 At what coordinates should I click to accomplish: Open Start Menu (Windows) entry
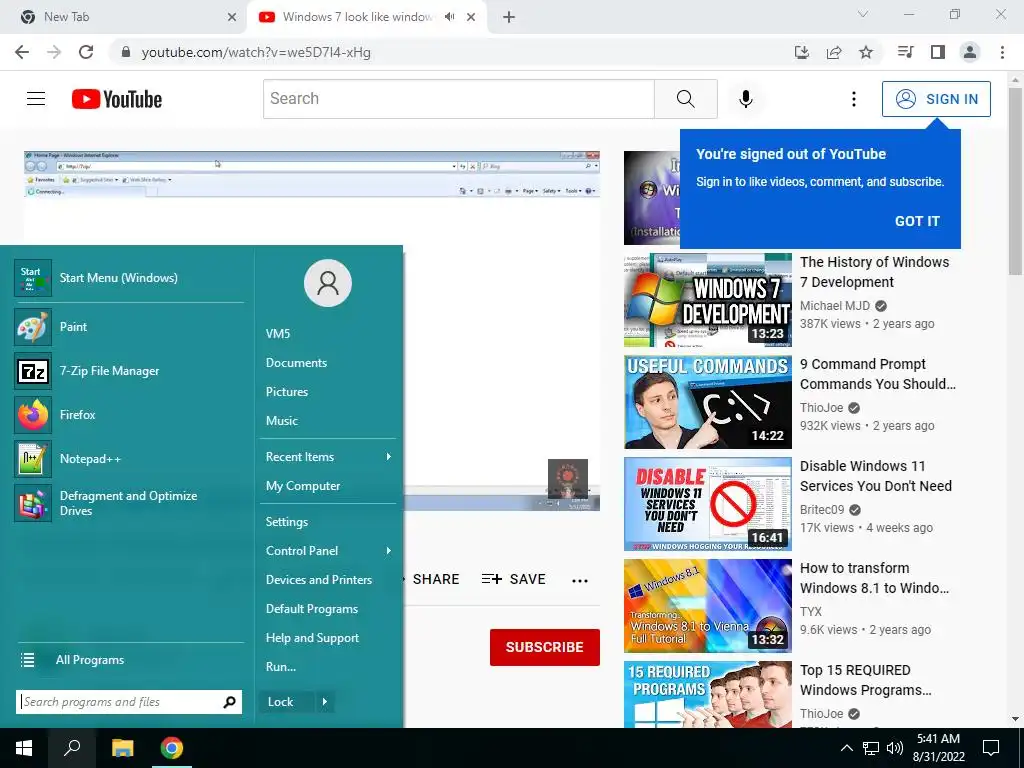(x=129, y=278)
